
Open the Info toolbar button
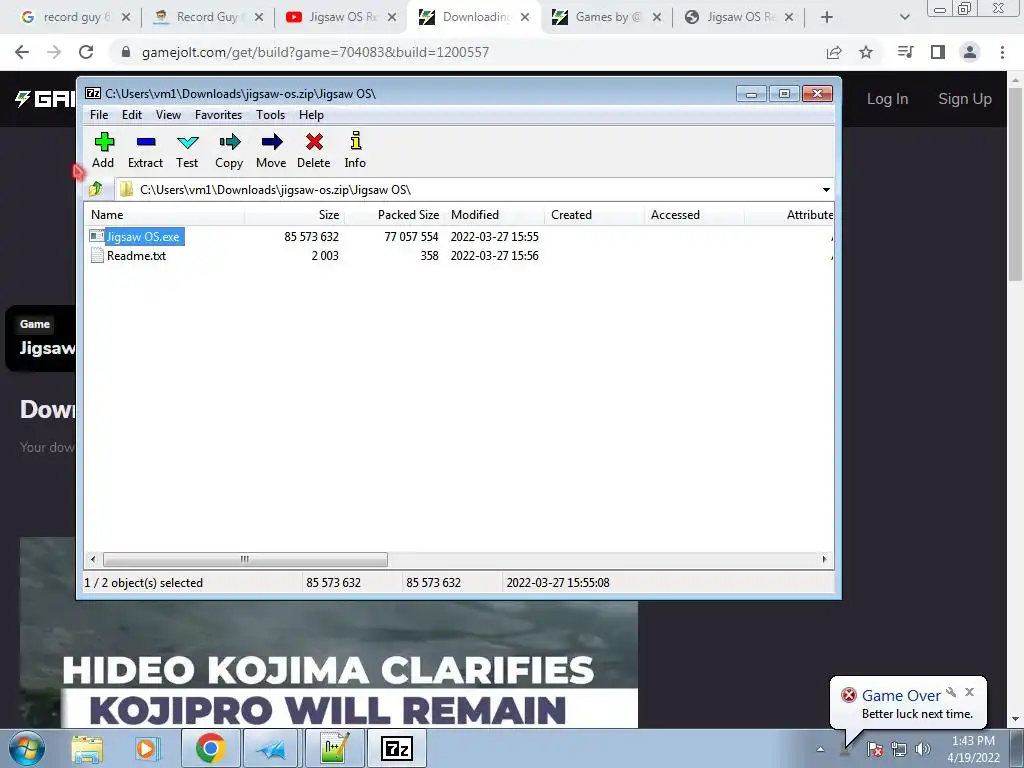(x=355, y=150)
